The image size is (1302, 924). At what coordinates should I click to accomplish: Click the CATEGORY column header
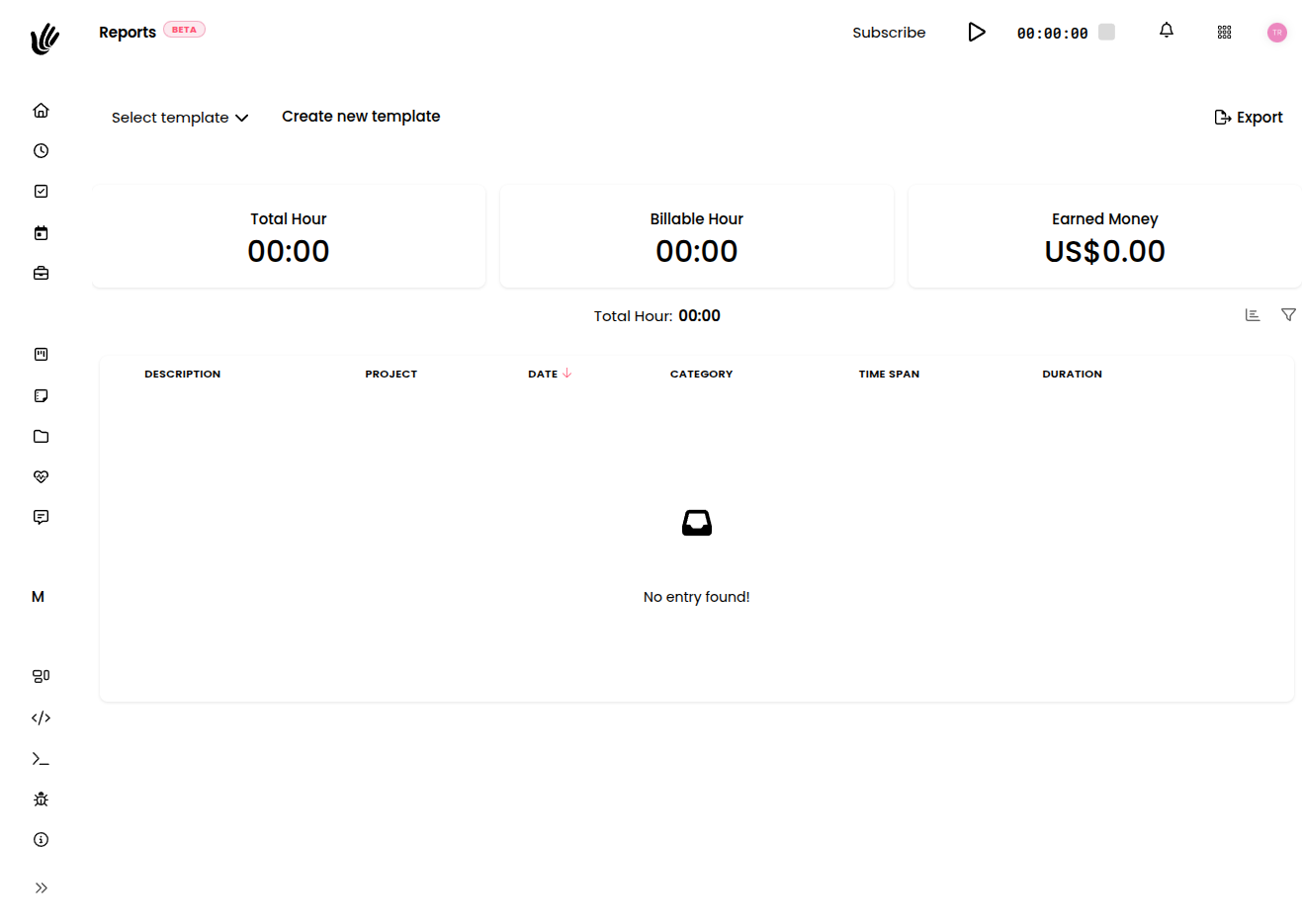click(701, 374)
